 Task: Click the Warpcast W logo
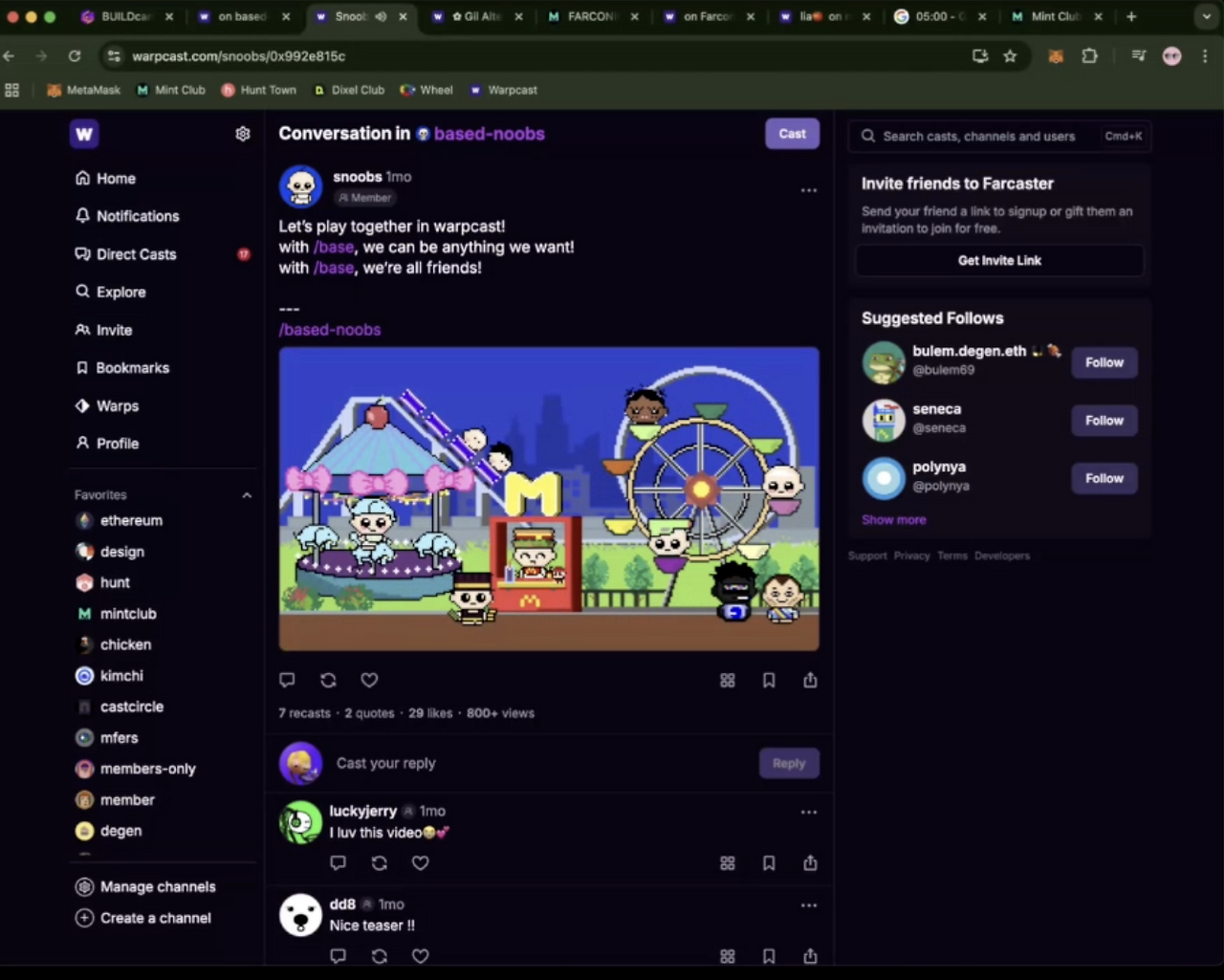coord(84,134)
